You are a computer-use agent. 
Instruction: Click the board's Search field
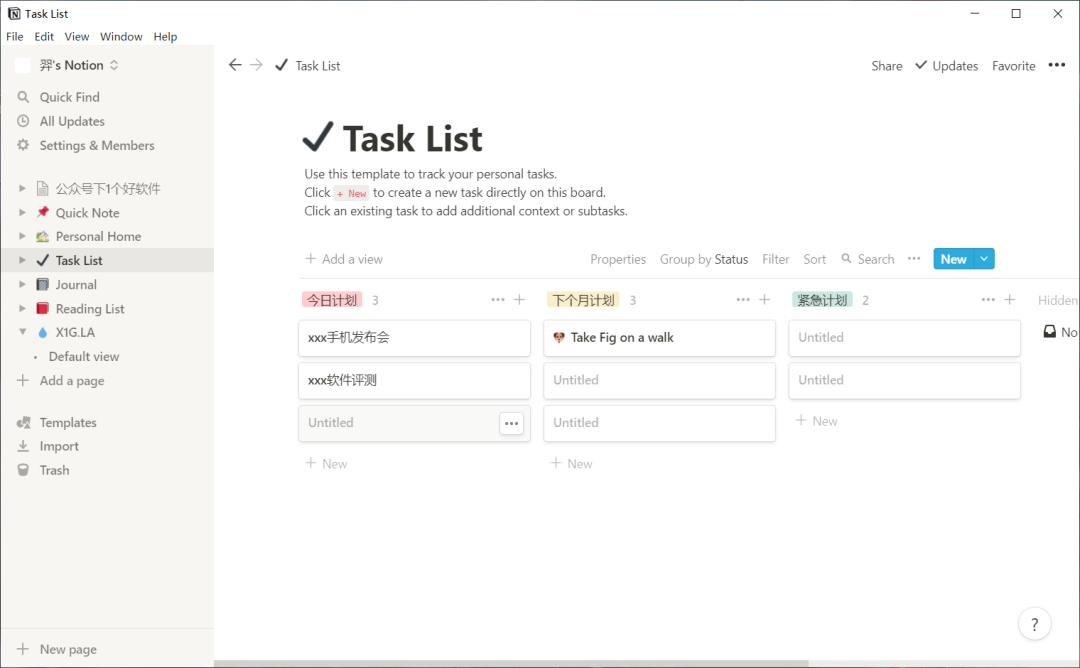pyautogui.click(x=868, y=259)
